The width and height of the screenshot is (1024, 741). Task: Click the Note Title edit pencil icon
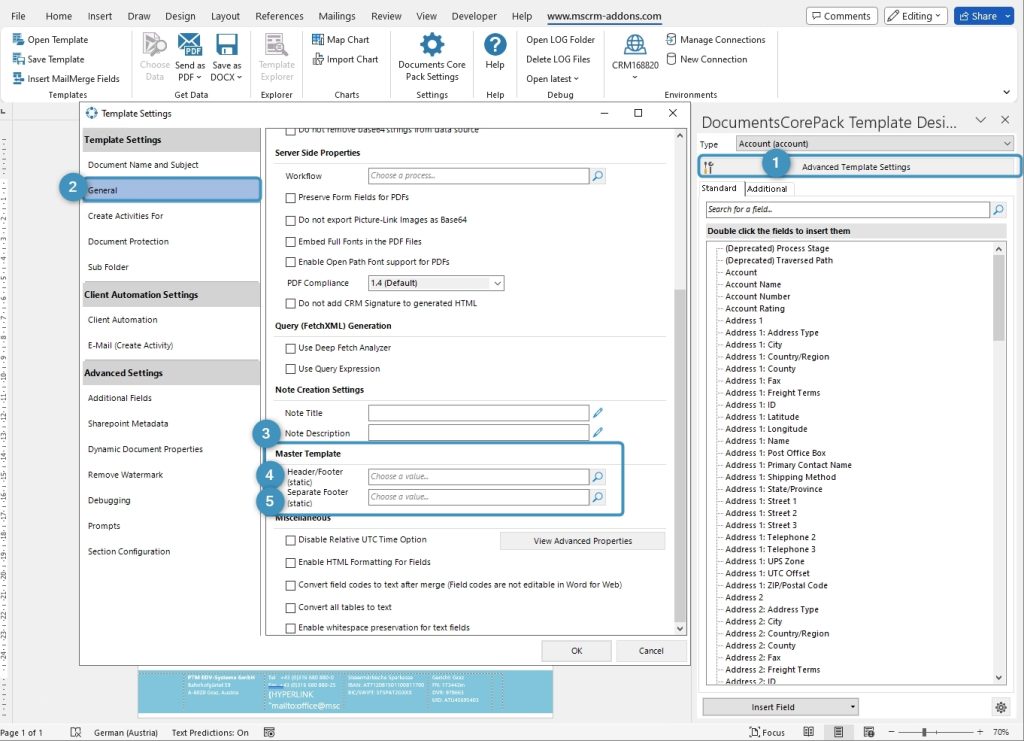(598, 413)
